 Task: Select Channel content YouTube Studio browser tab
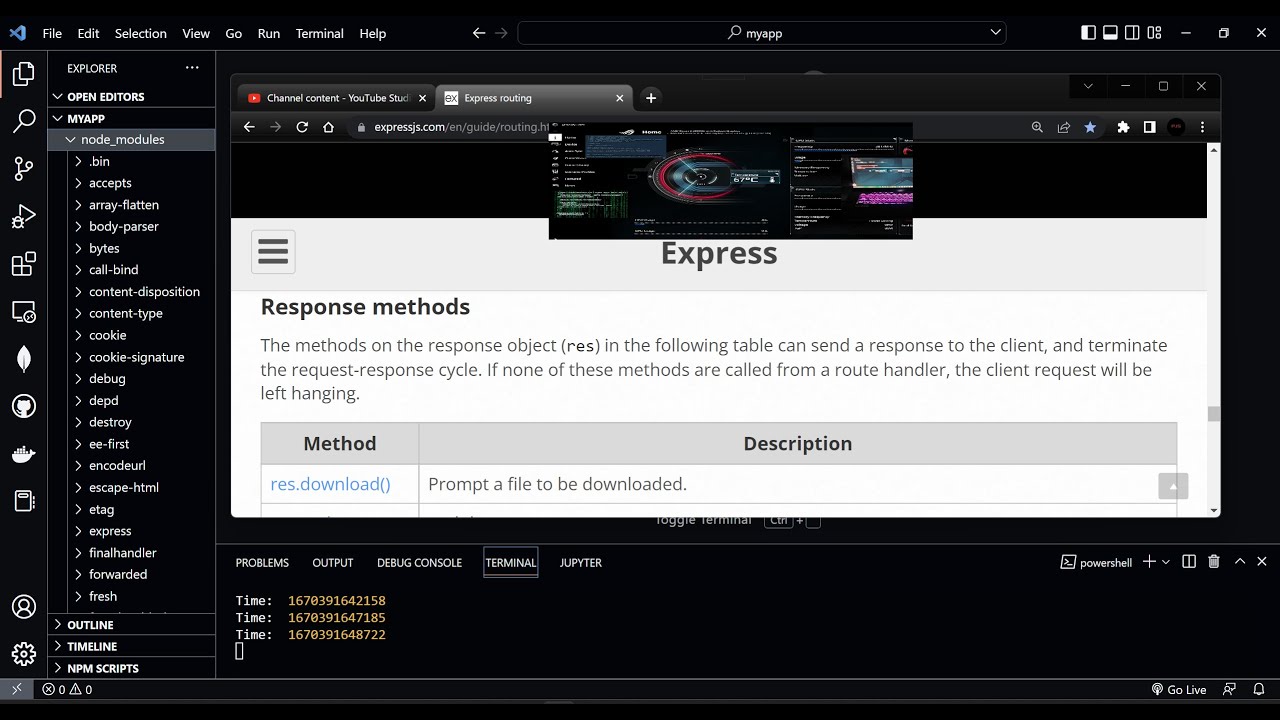[336, 98]
